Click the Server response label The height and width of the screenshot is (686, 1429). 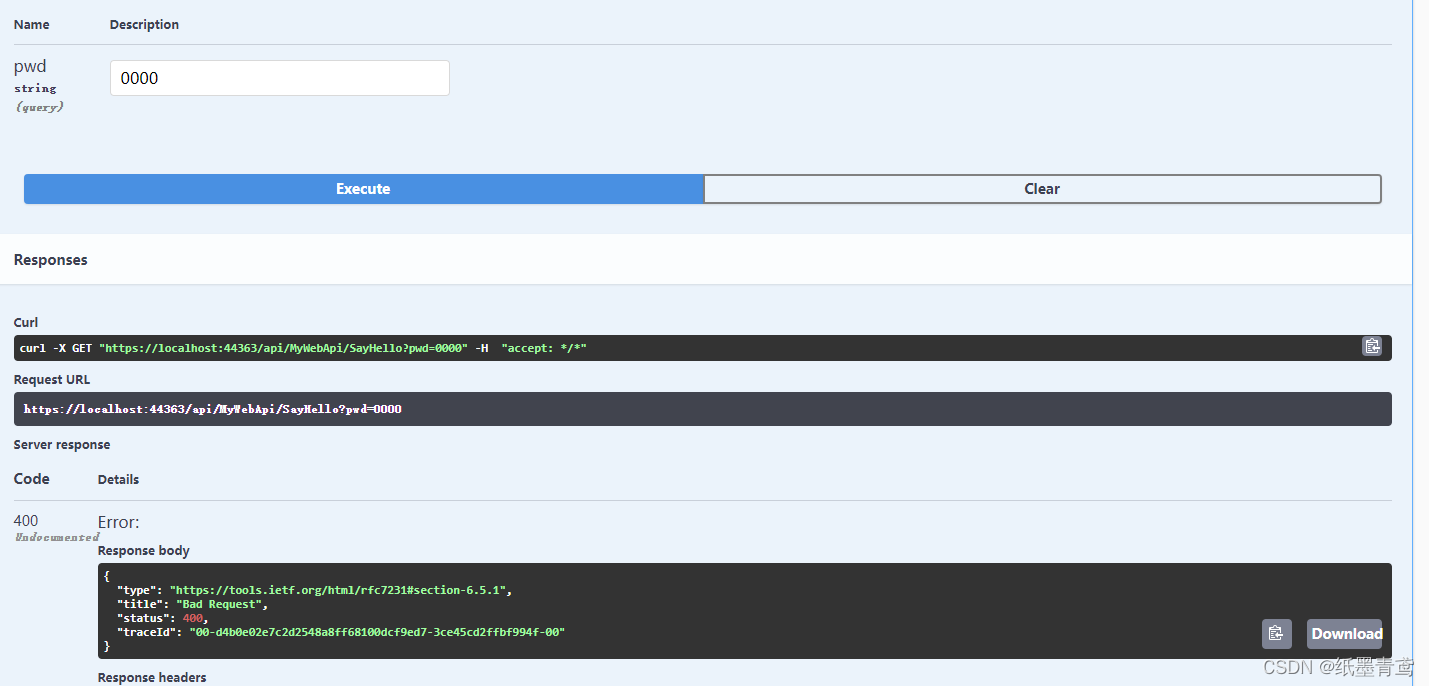62,445
